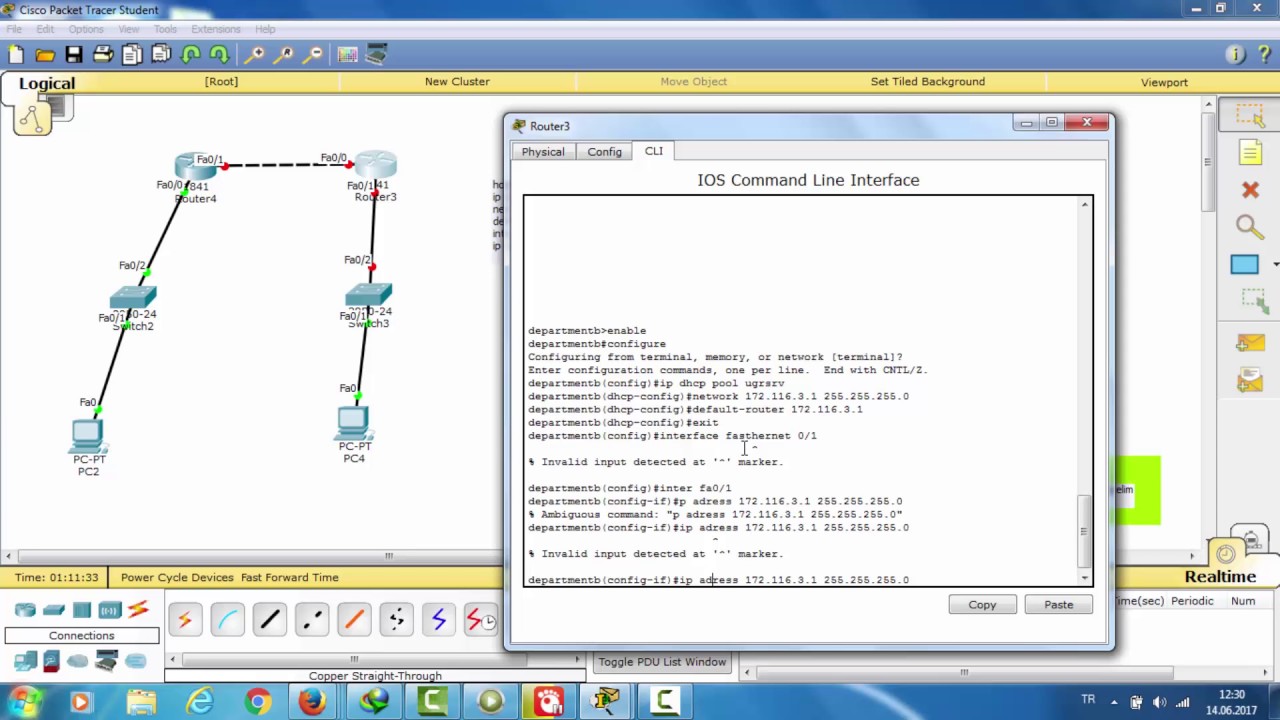This screenshot has height=720, width=1280.
Task: Select WAN Emulation cloud category
Action: click(78, 661)
